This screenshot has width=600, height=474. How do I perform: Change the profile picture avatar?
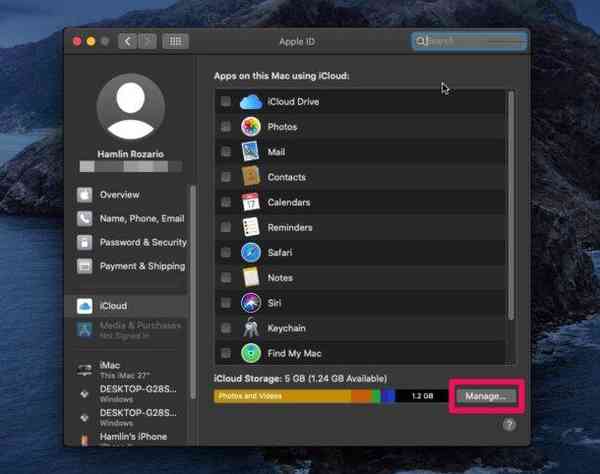point(130,107)
